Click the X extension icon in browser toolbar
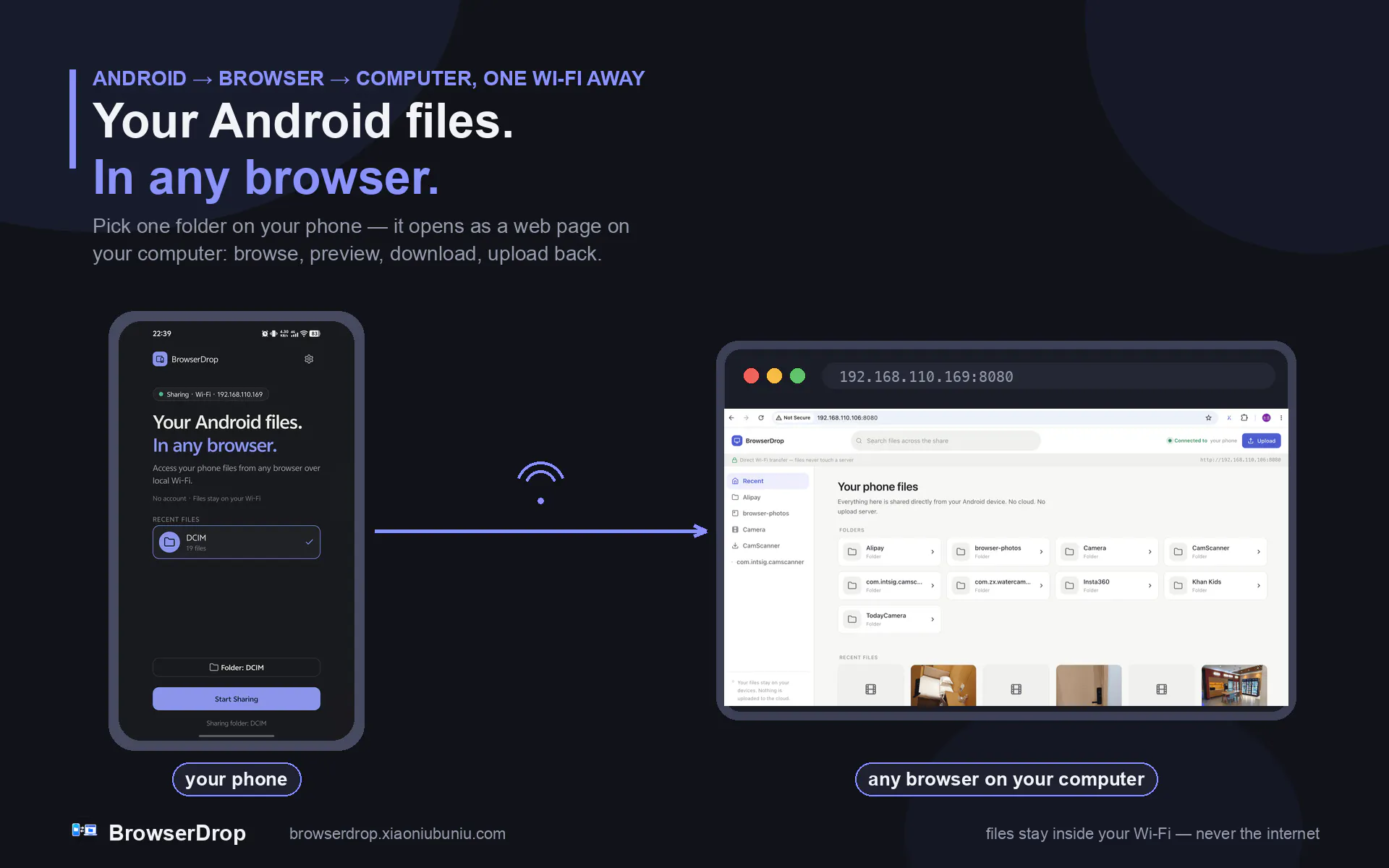Viewport: 1389px width, 868px height. point(1228,417)
